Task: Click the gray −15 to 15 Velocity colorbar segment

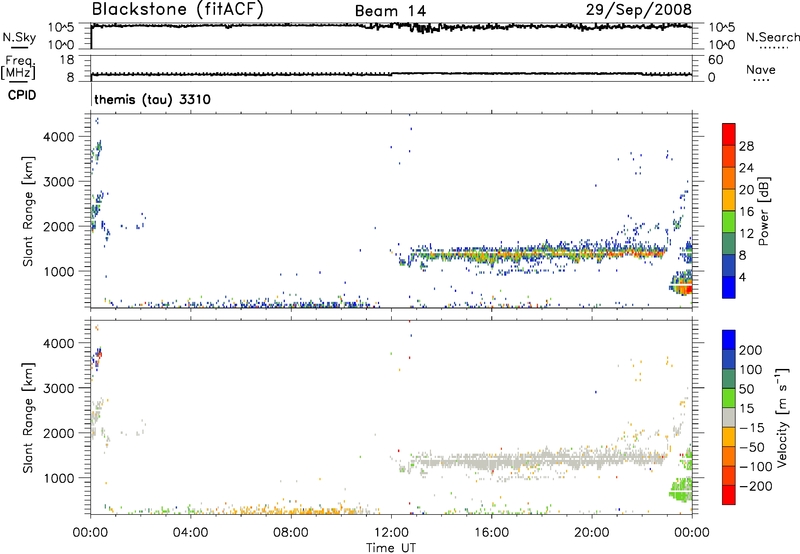Action: click(x=729, y=417)
